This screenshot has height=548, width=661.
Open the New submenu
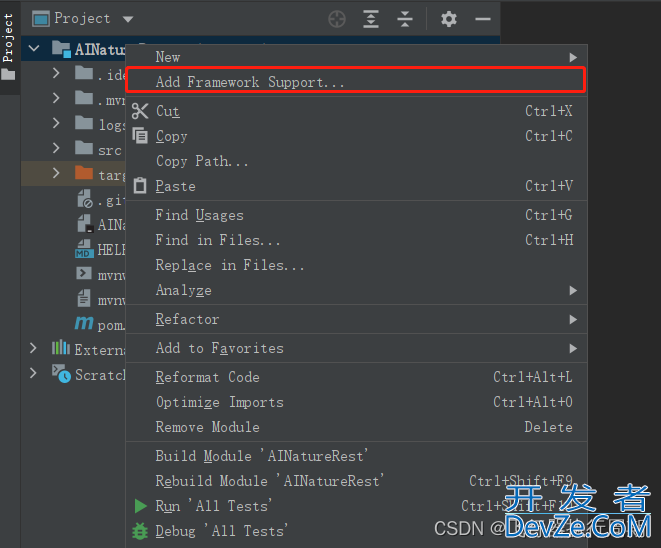pyautogui.click(x=356, y=57)
